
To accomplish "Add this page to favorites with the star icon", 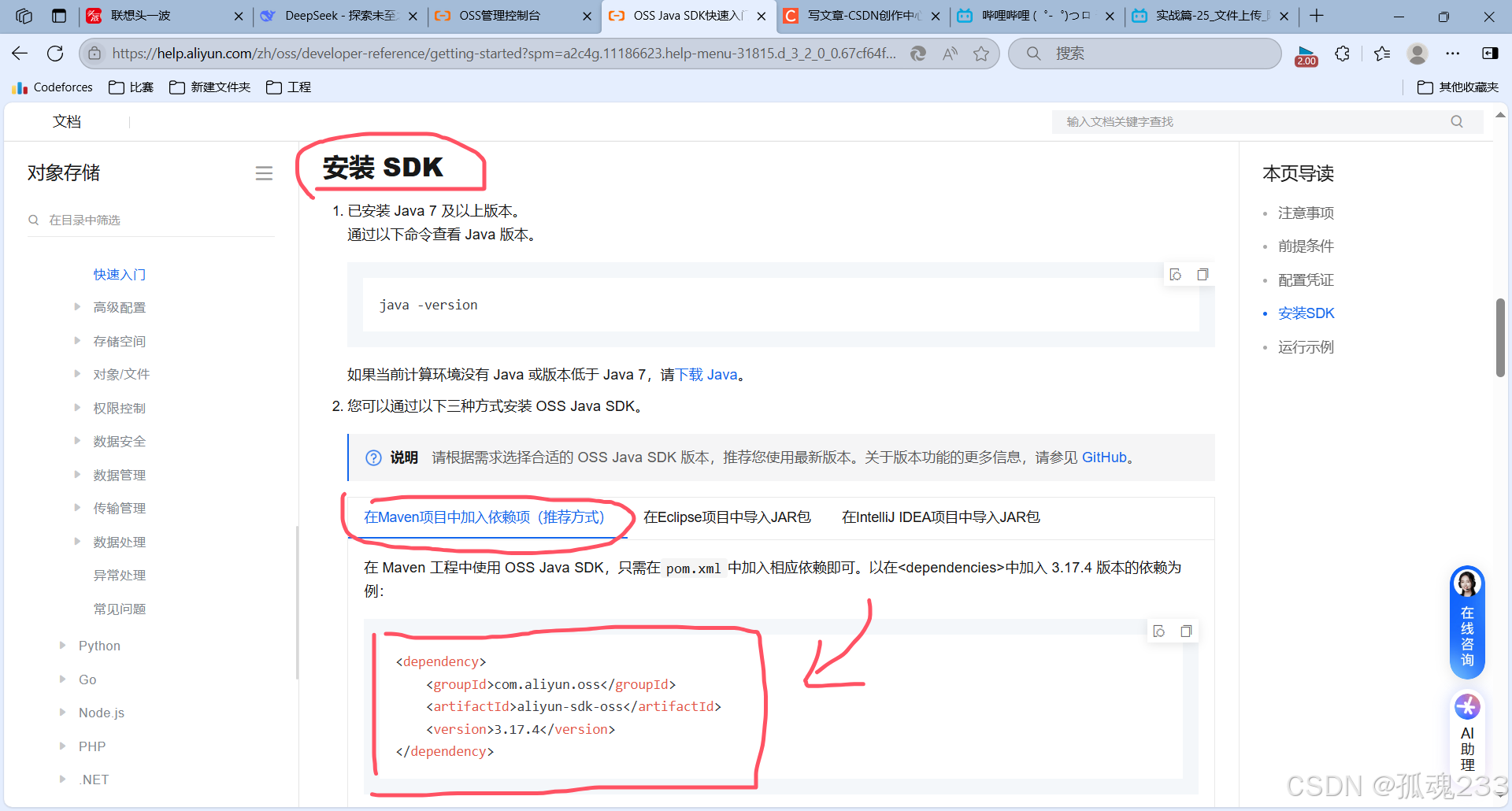I will coord(981,54).
